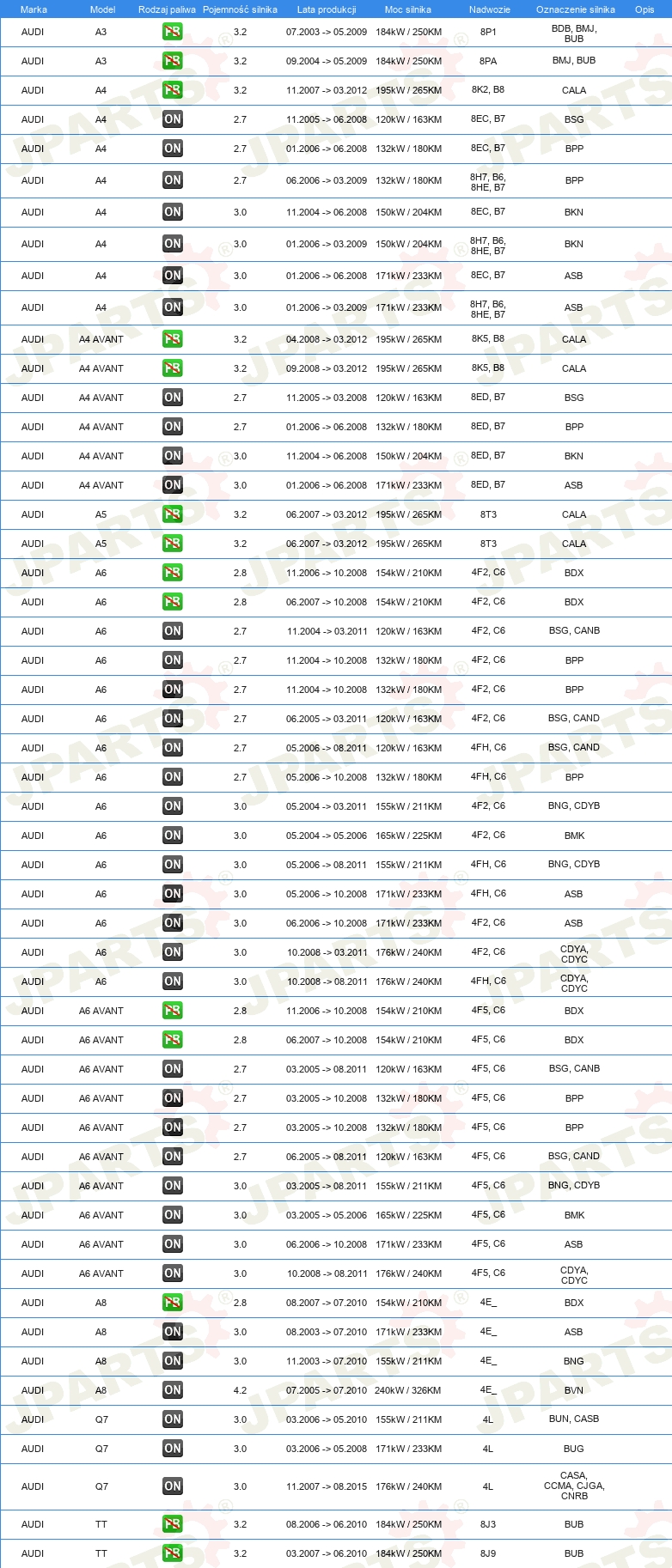Select the 240kW / 326KM power cell

[x=408, y=1390]
